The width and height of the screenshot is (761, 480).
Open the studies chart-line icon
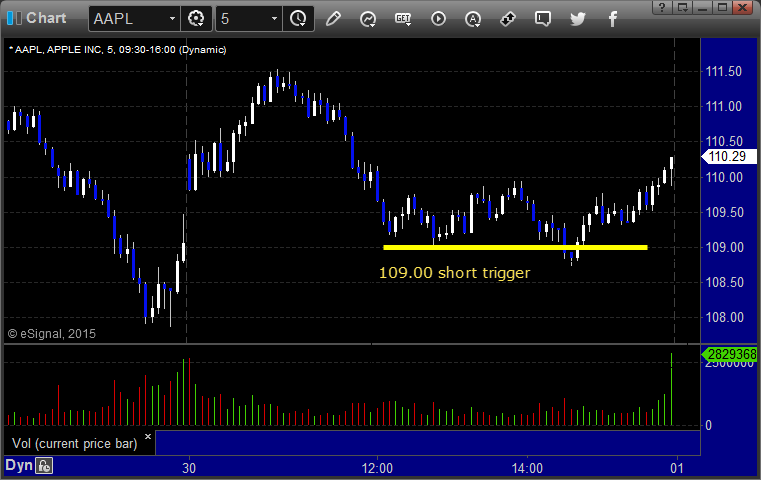pyautogui.click(x=368, y=19)
